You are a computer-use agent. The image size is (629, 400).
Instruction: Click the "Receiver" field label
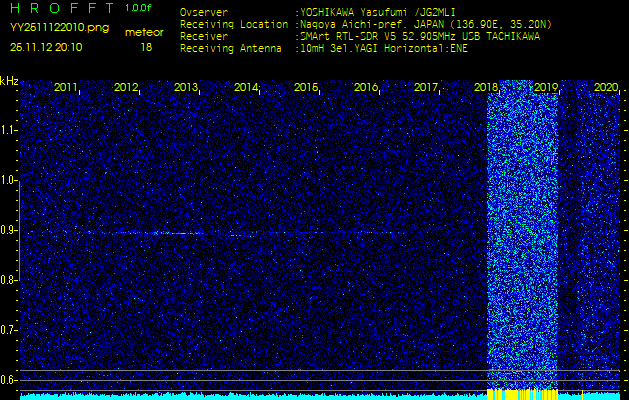pos(204,37)
